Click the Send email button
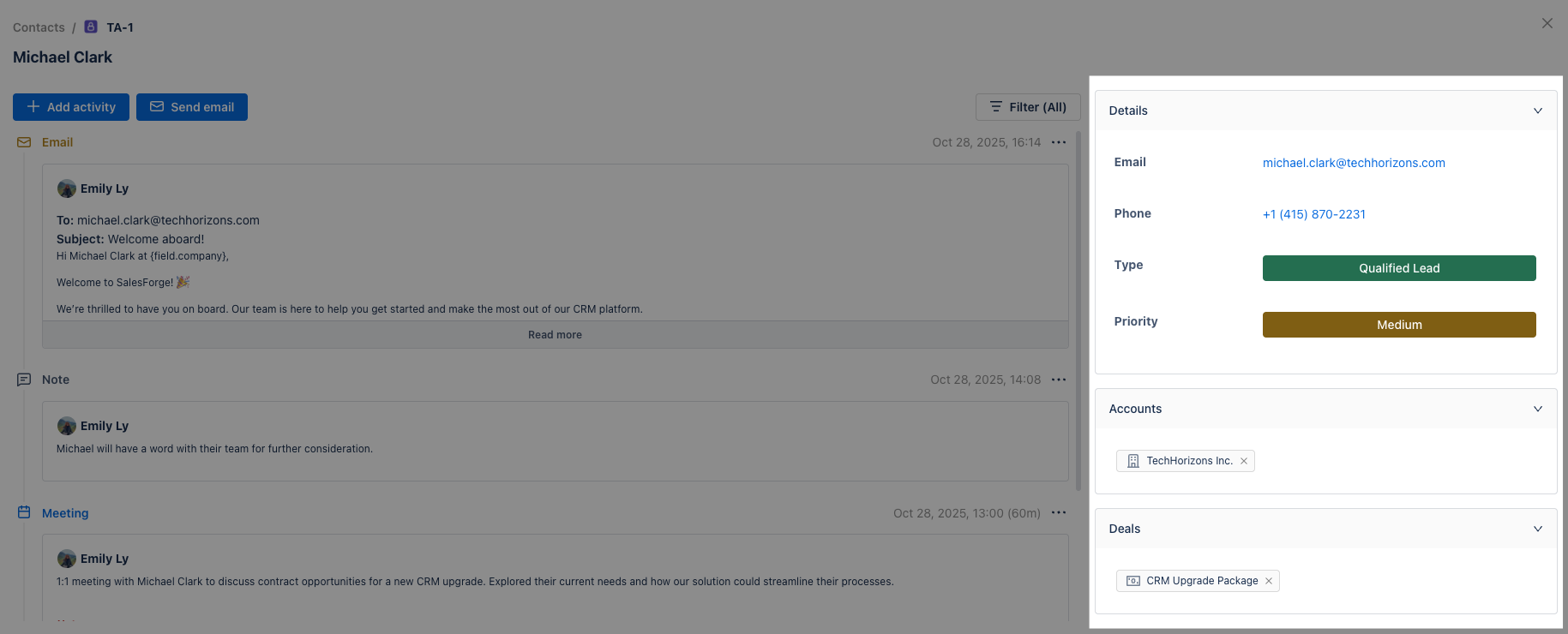The image size is (1568, 634). point(192,107)
